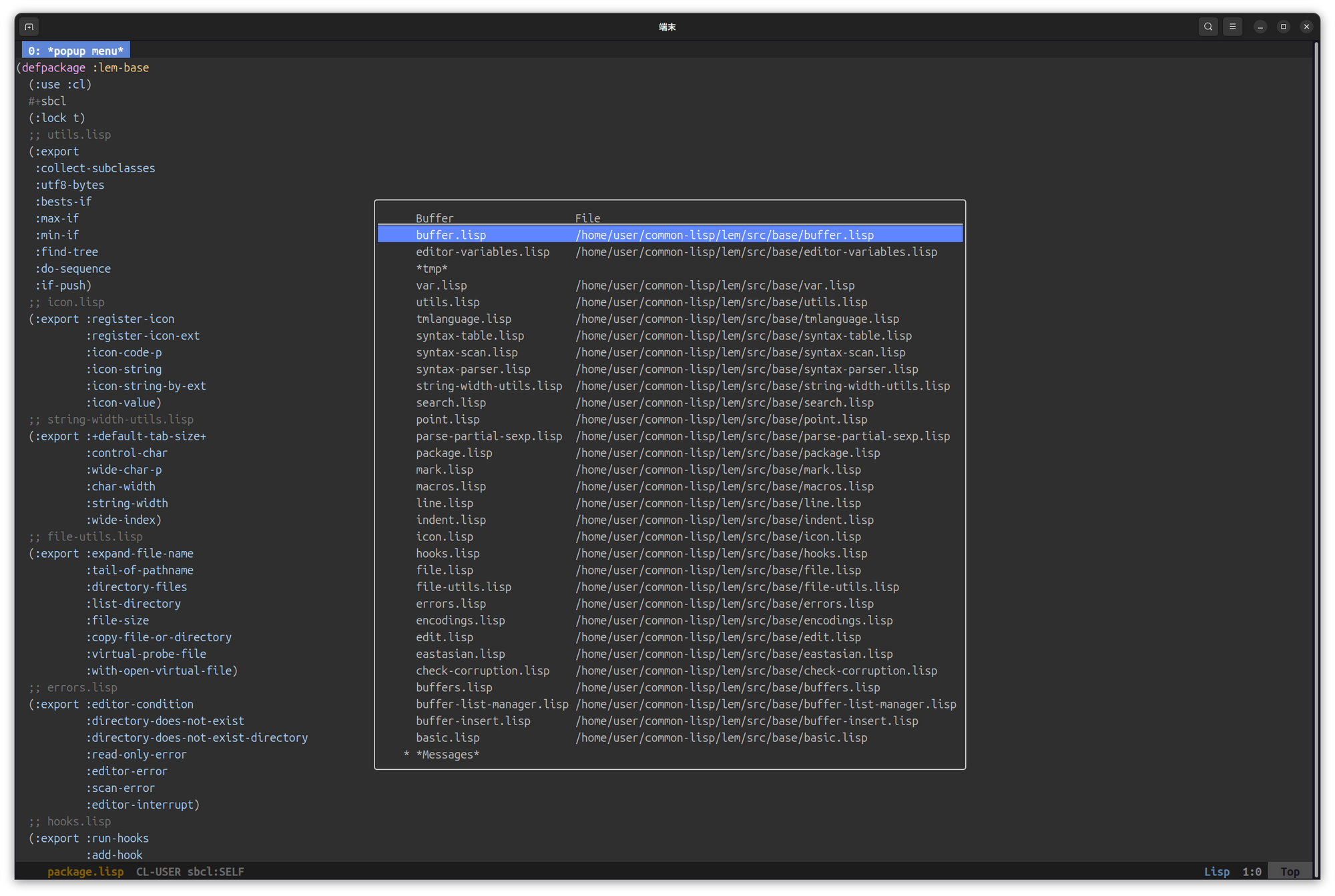Open the terminal search icon
This screenshot has height=896, width=1335.
1208,27
